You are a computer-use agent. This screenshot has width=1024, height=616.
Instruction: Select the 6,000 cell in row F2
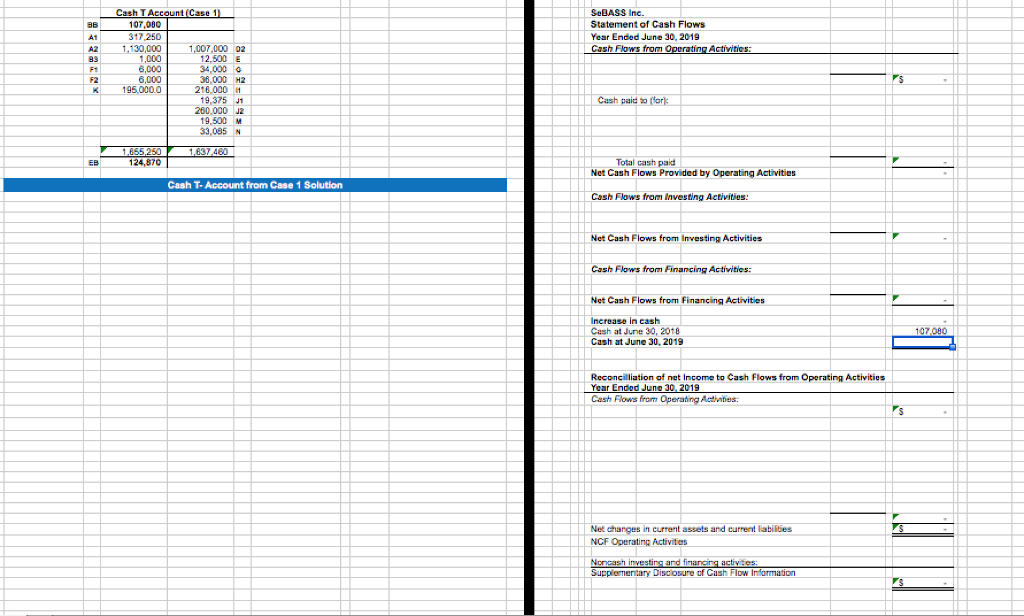(x=150, y=80)
